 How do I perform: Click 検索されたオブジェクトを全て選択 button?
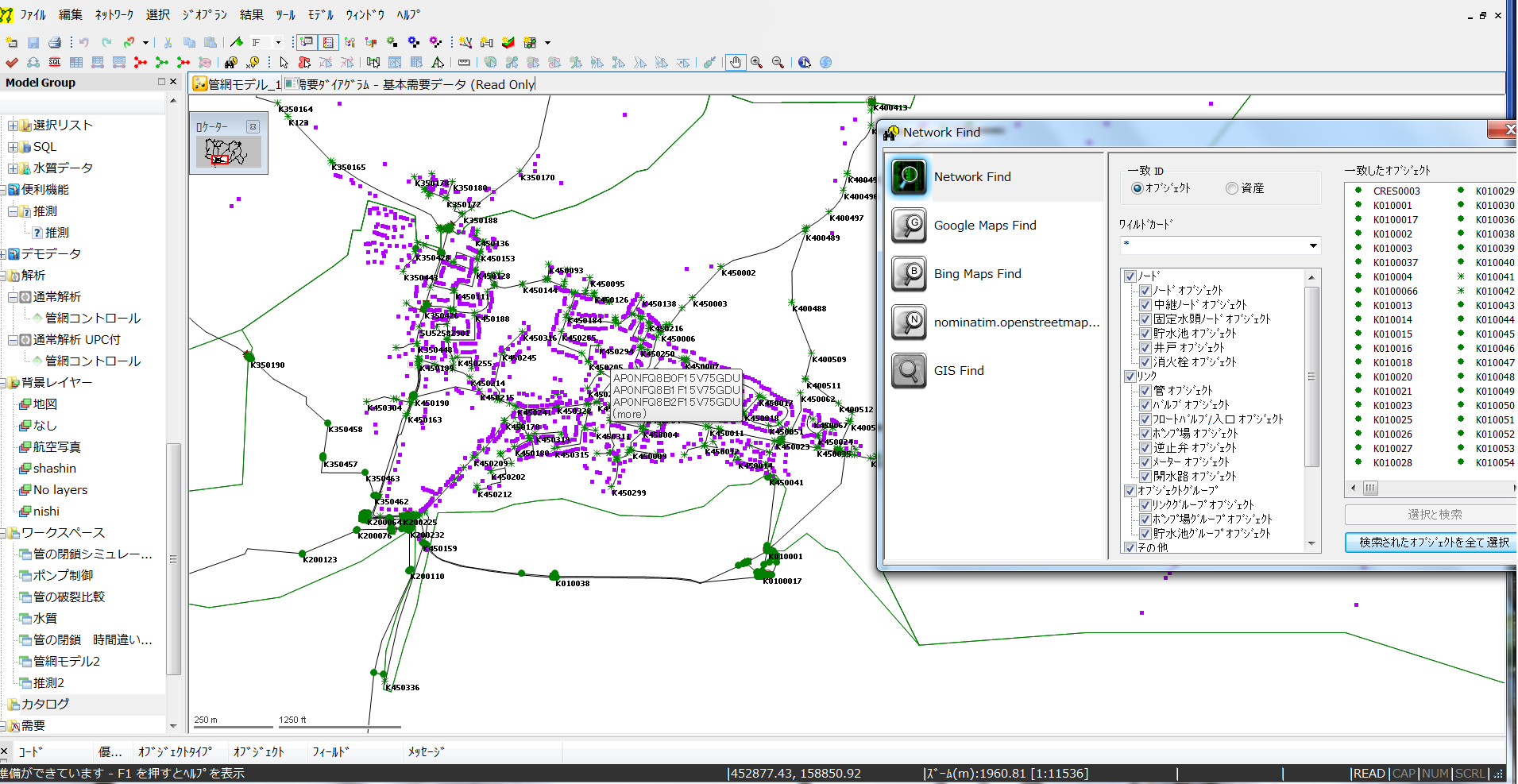point(1433,542)
